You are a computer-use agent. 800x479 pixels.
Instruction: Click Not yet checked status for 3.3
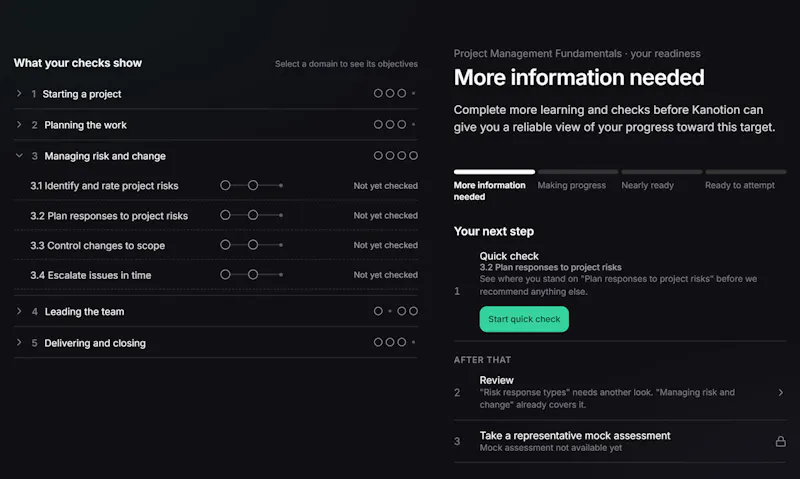pyautogui.click(x=386, y=245)
